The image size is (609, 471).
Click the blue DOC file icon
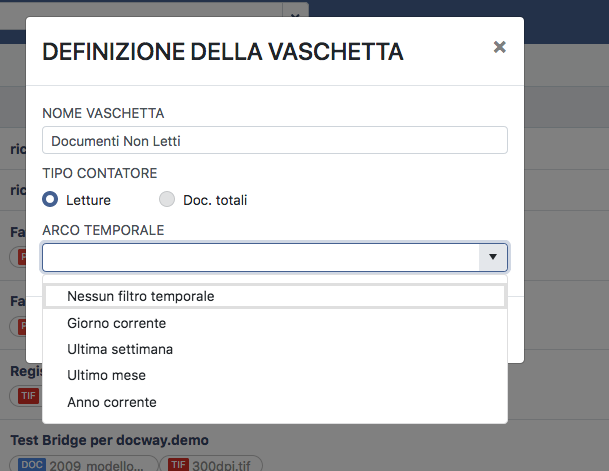(32, 464)
